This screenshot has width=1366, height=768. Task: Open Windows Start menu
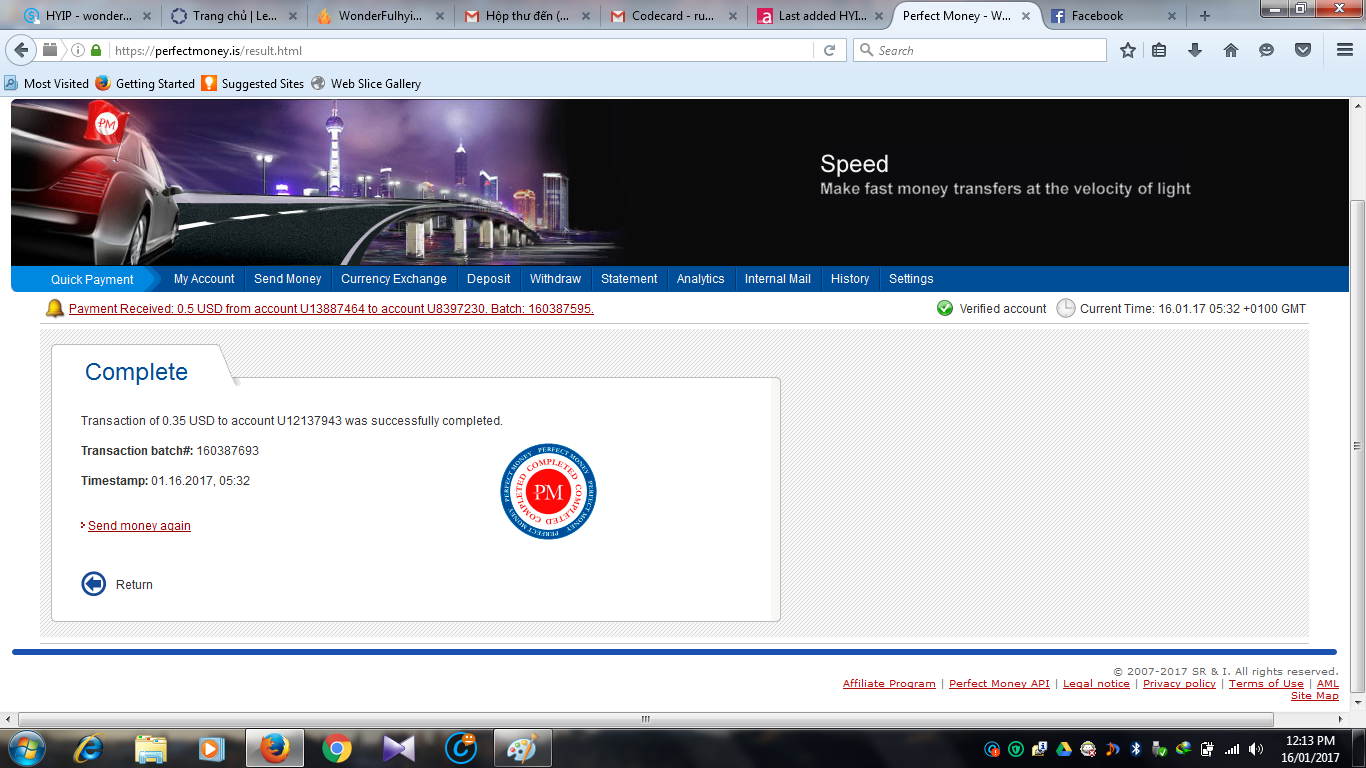coord(26,748)
